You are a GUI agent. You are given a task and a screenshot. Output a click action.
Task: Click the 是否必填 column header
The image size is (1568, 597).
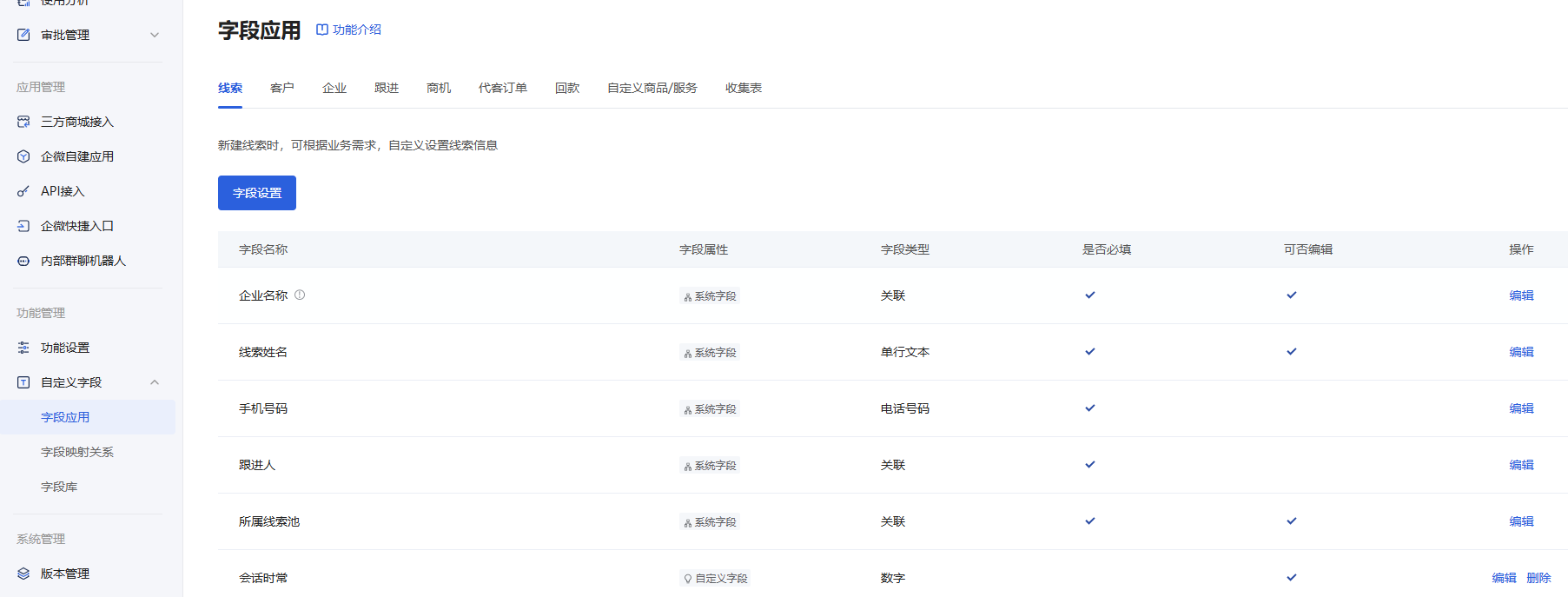point(1107,249)
